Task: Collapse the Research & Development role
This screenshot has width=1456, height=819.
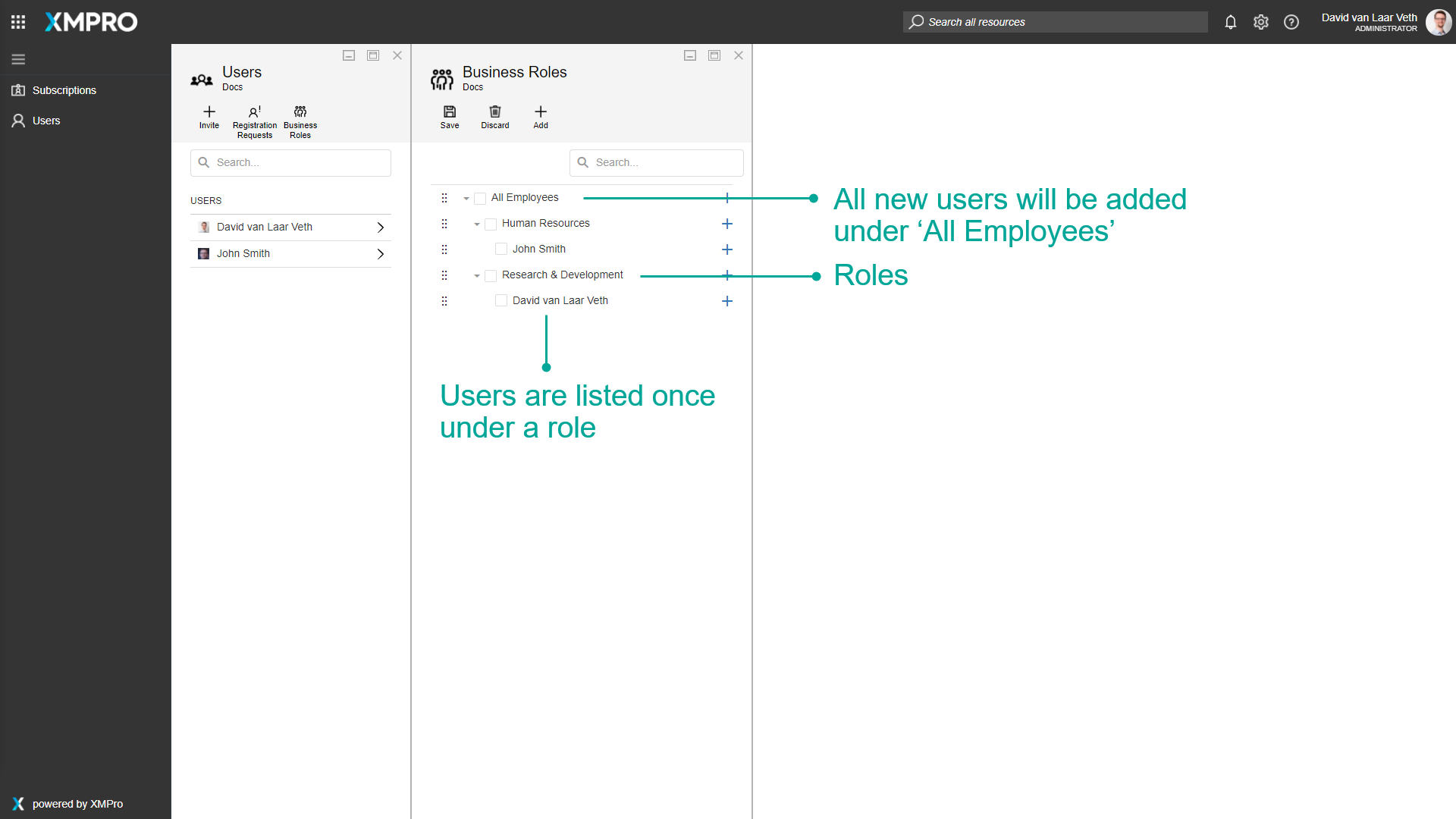Action: coord(477,276)
